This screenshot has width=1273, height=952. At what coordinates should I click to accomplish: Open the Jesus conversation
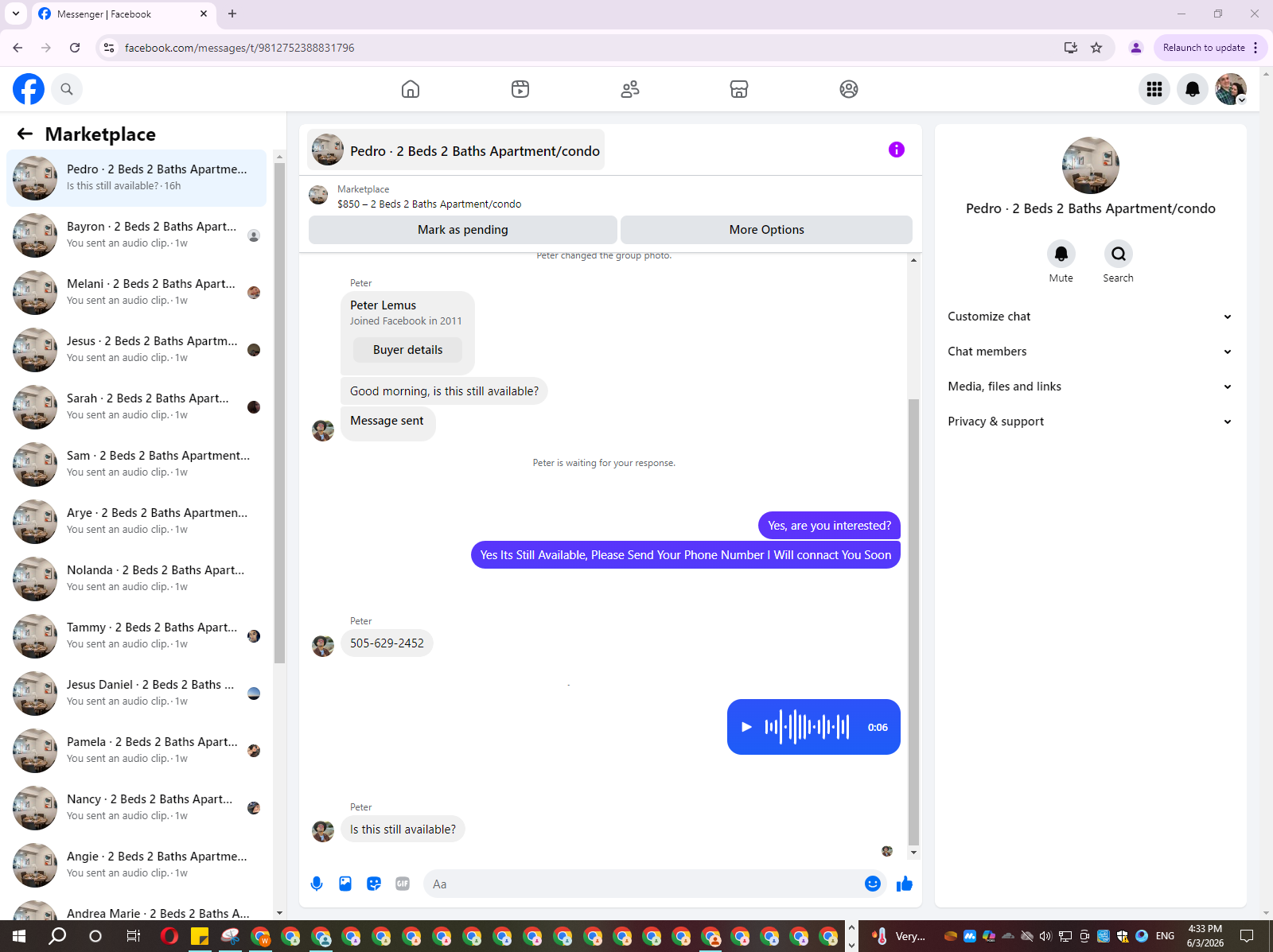tap(137, 350)
